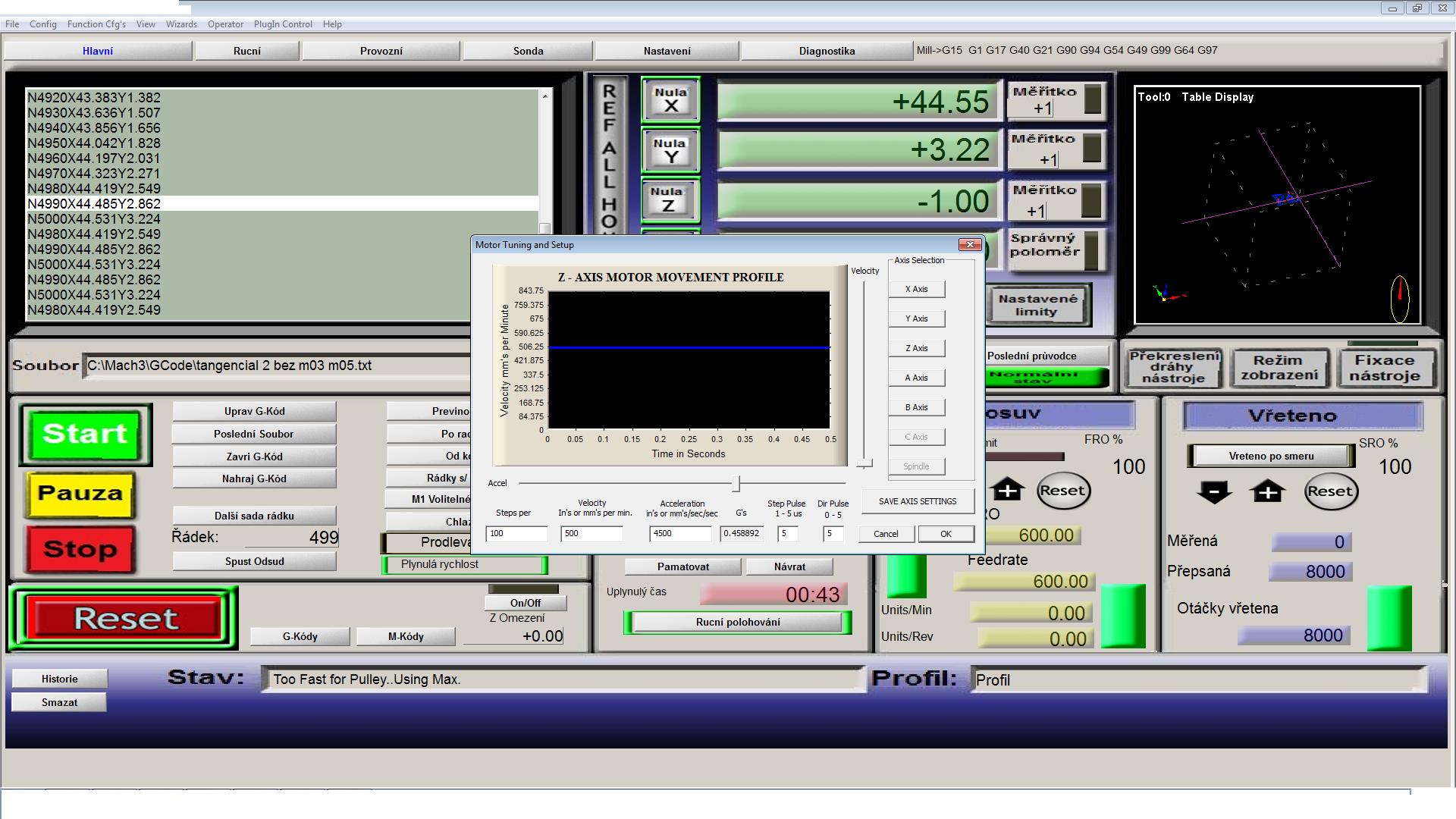Image resolution: width=1456 pixels, height=819 pixels.
Task: Toggle Plynulá rychlost mode
Action: point(465,564)
